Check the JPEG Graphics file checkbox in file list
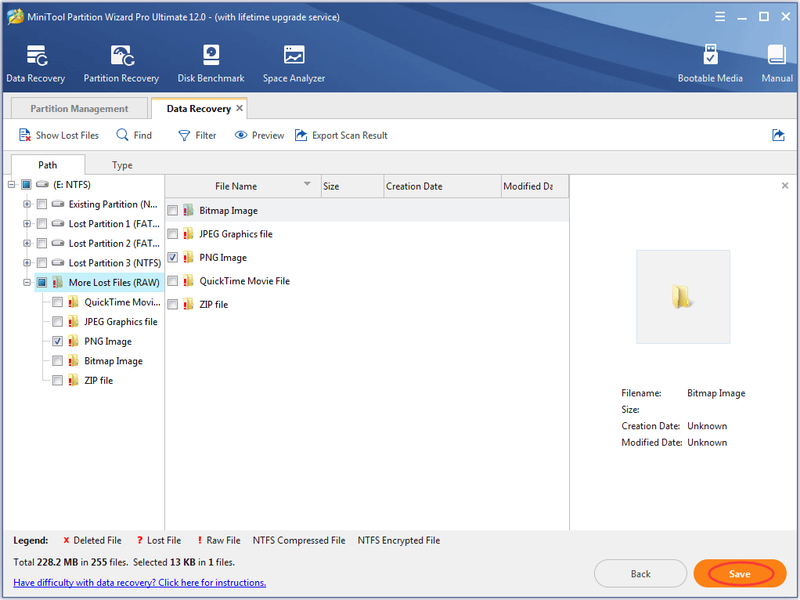Screen dimensions: 800x600 pos(172,234)
